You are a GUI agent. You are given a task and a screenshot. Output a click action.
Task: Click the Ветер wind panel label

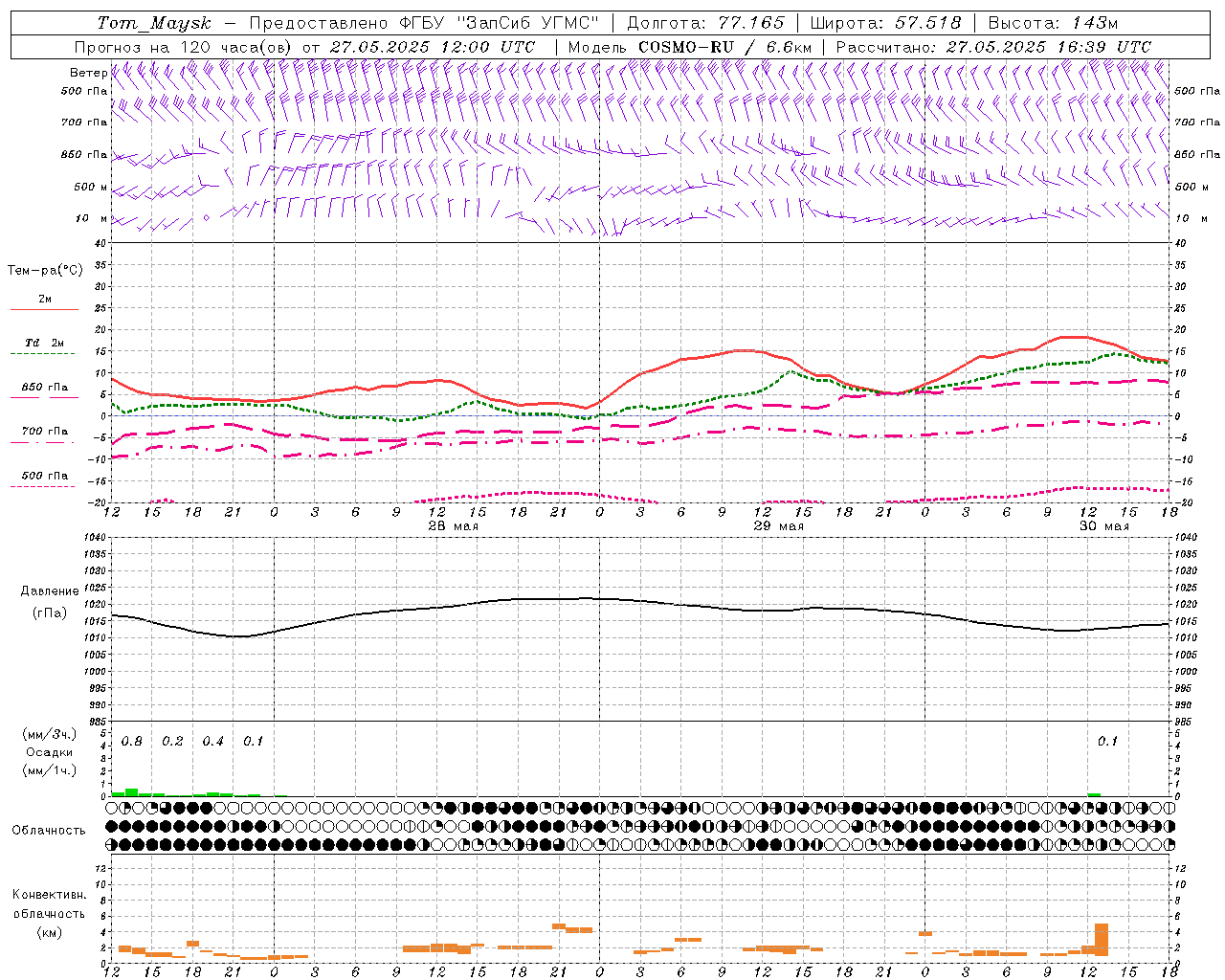[x=88, y=73]
